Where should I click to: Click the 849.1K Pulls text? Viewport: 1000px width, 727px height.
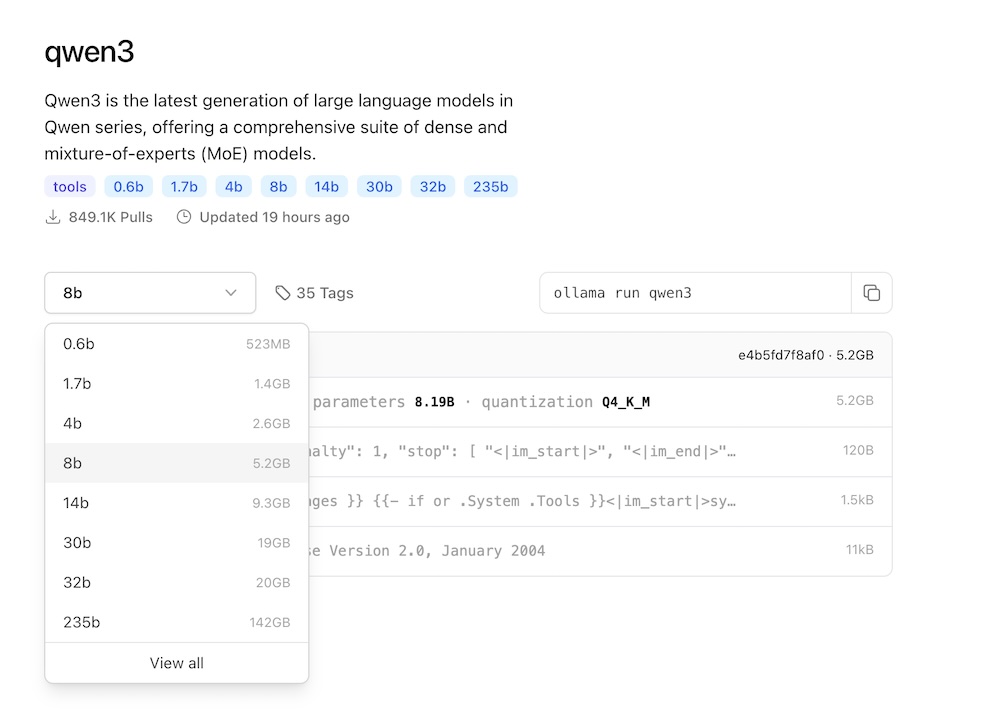coord(110,217)
